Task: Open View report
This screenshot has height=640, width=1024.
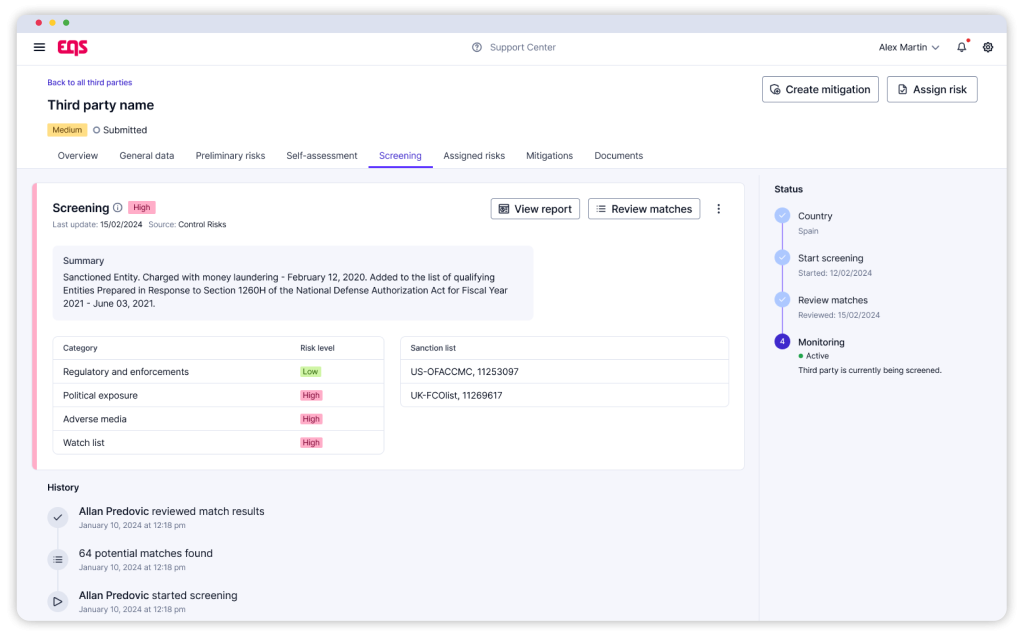Action: point(535,209)
